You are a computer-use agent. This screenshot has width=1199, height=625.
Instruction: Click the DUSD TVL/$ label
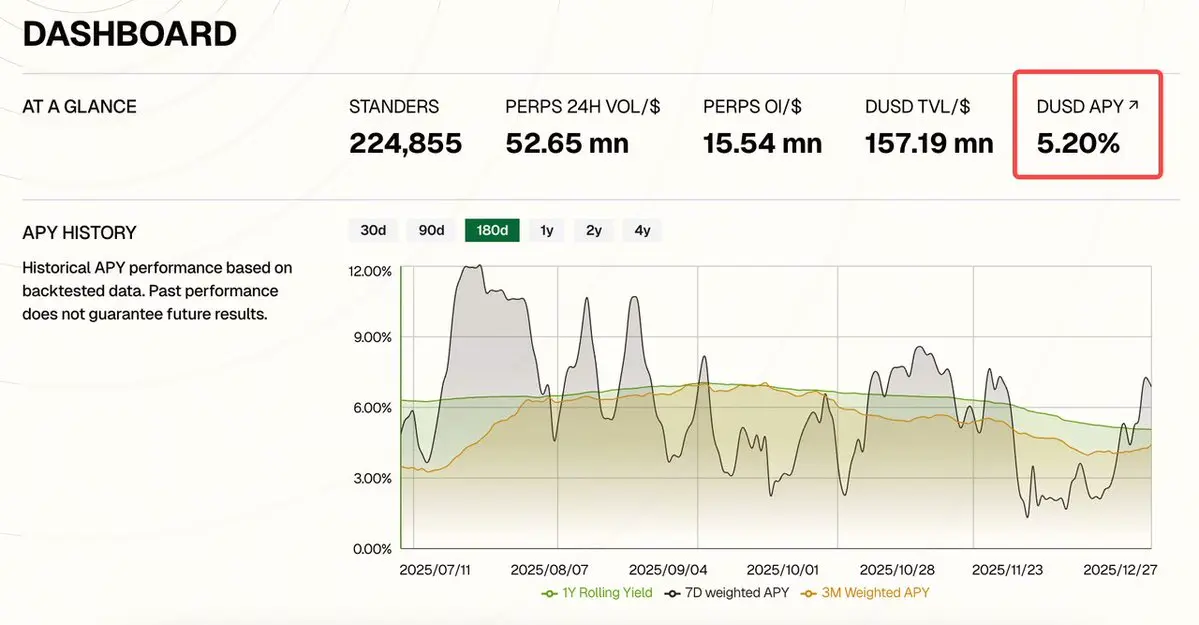click(x=918, y=106)
